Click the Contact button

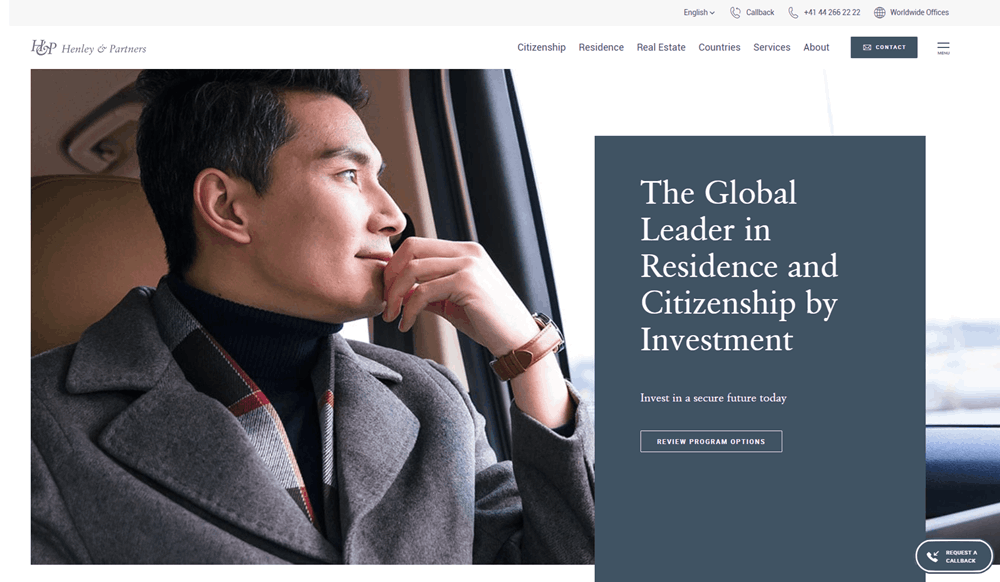pyautogui.click(x=884, y=47)
